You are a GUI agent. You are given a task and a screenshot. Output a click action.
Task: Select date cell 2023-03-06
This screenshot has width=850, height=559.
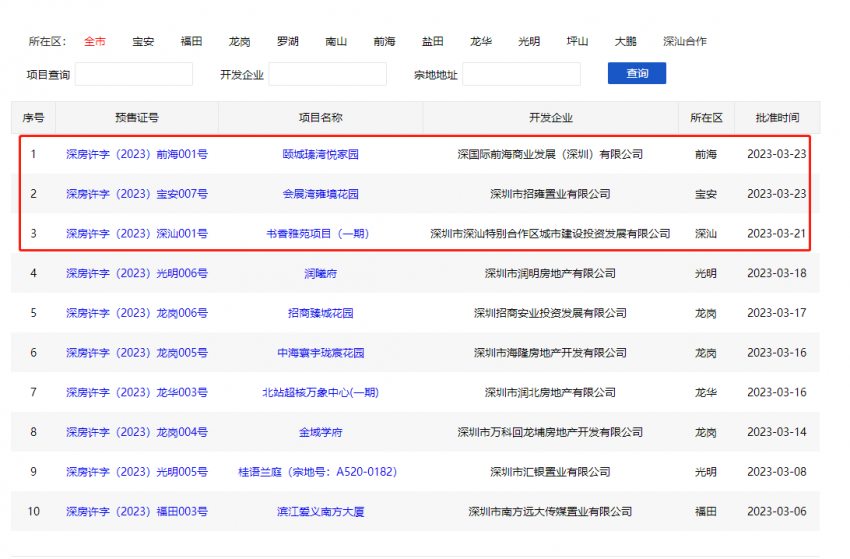pyautogui.click(x=776, y=511)
